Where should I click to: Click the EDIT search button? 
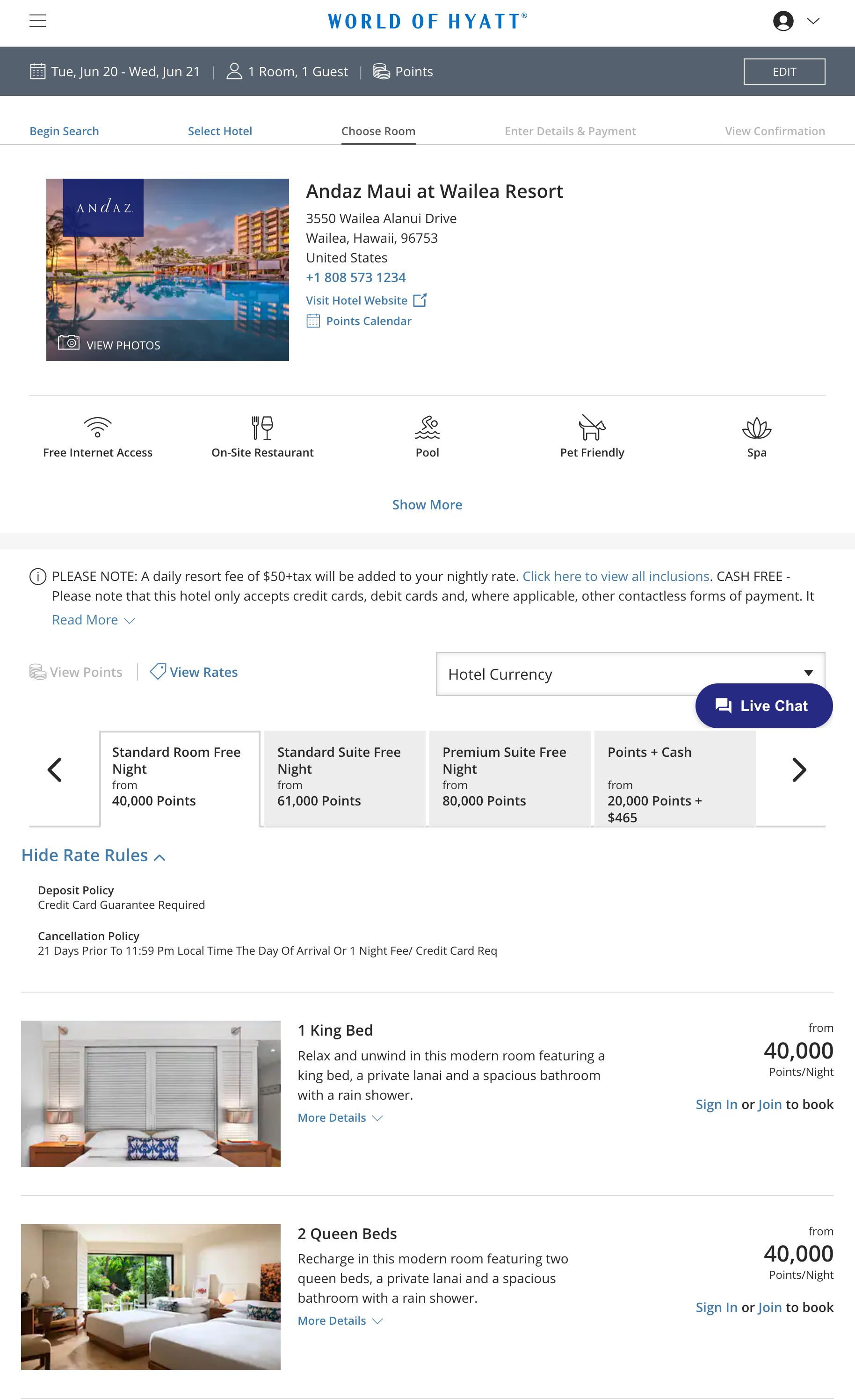[784, 72]
